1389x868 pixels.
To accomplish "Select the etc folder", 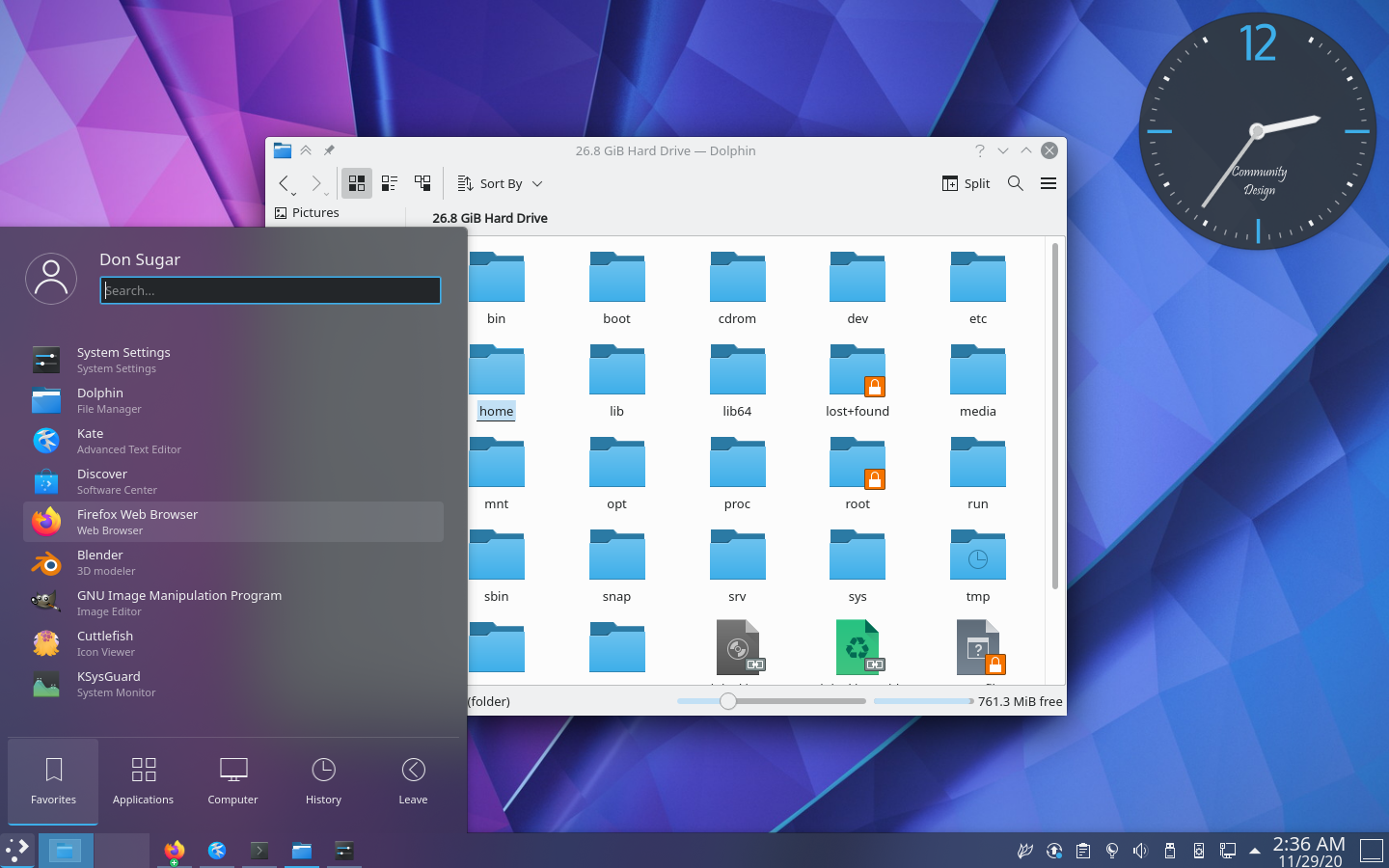I will (978, 288).
